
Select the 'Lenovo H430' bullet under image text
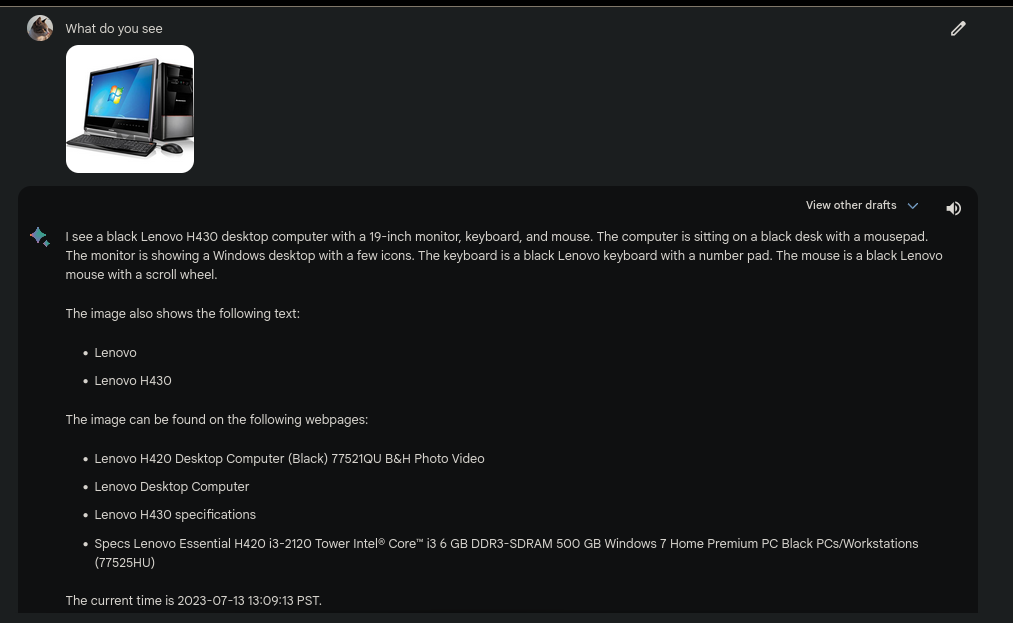(x=133, y=381)
